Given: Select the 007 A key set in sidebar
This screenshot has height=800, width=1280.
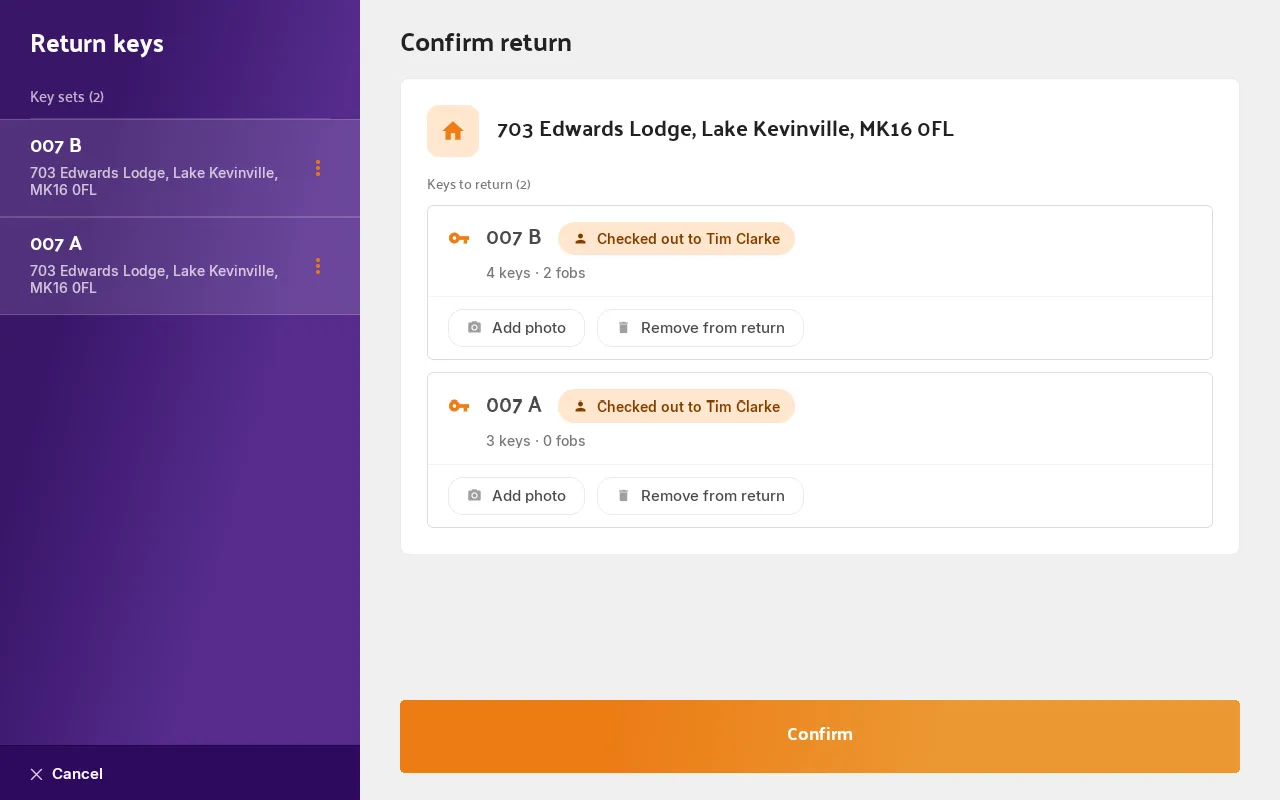Looking at the screenshot, I should pos(180,266).
